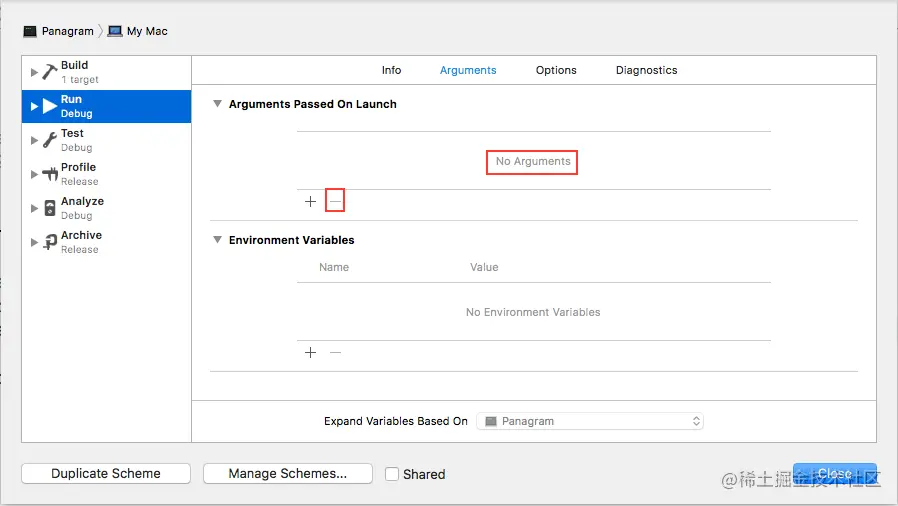Expand the Profile action disclosure triangle

[34, 174]
